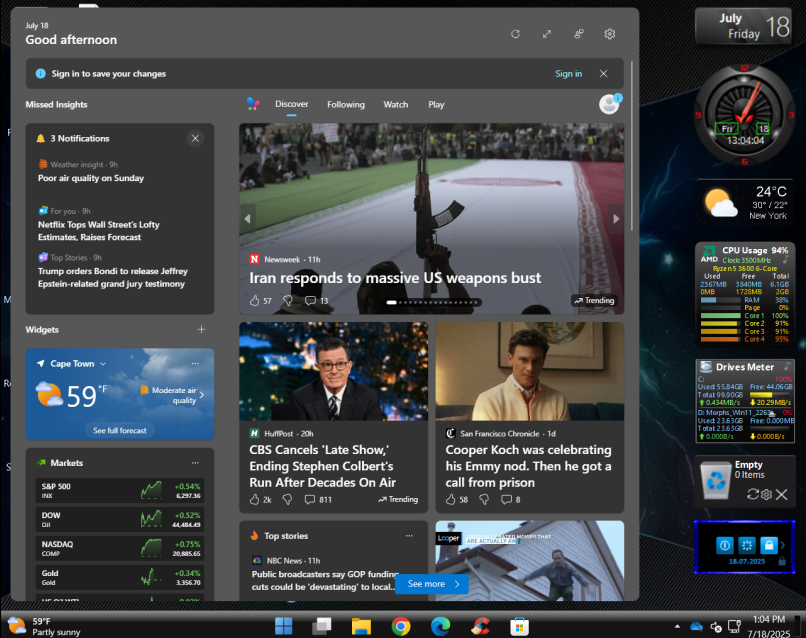
Task: Open 'Iran responds to massive US weapons bust'
Action: click(395, 278)
